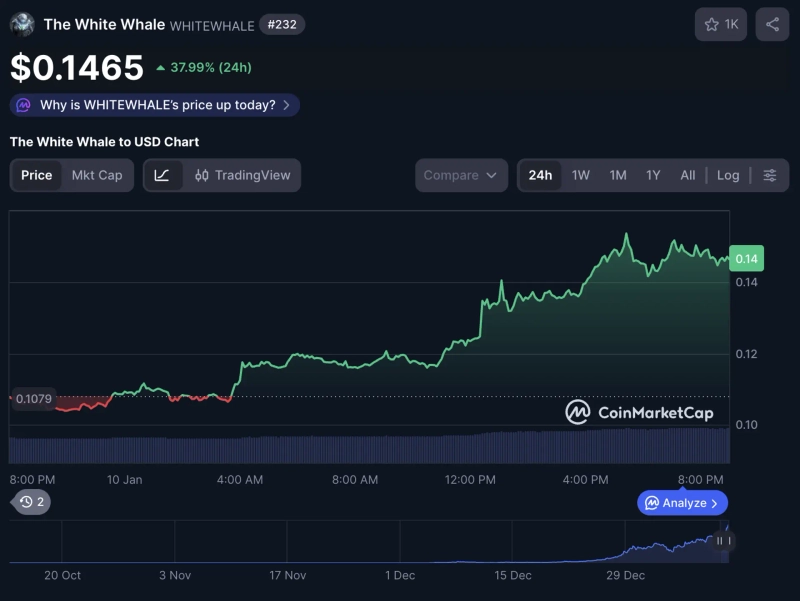Viewport: 800px width, 601px height.
Task: Expand the Analyze button chevron
Action: (x=714, y=503)
